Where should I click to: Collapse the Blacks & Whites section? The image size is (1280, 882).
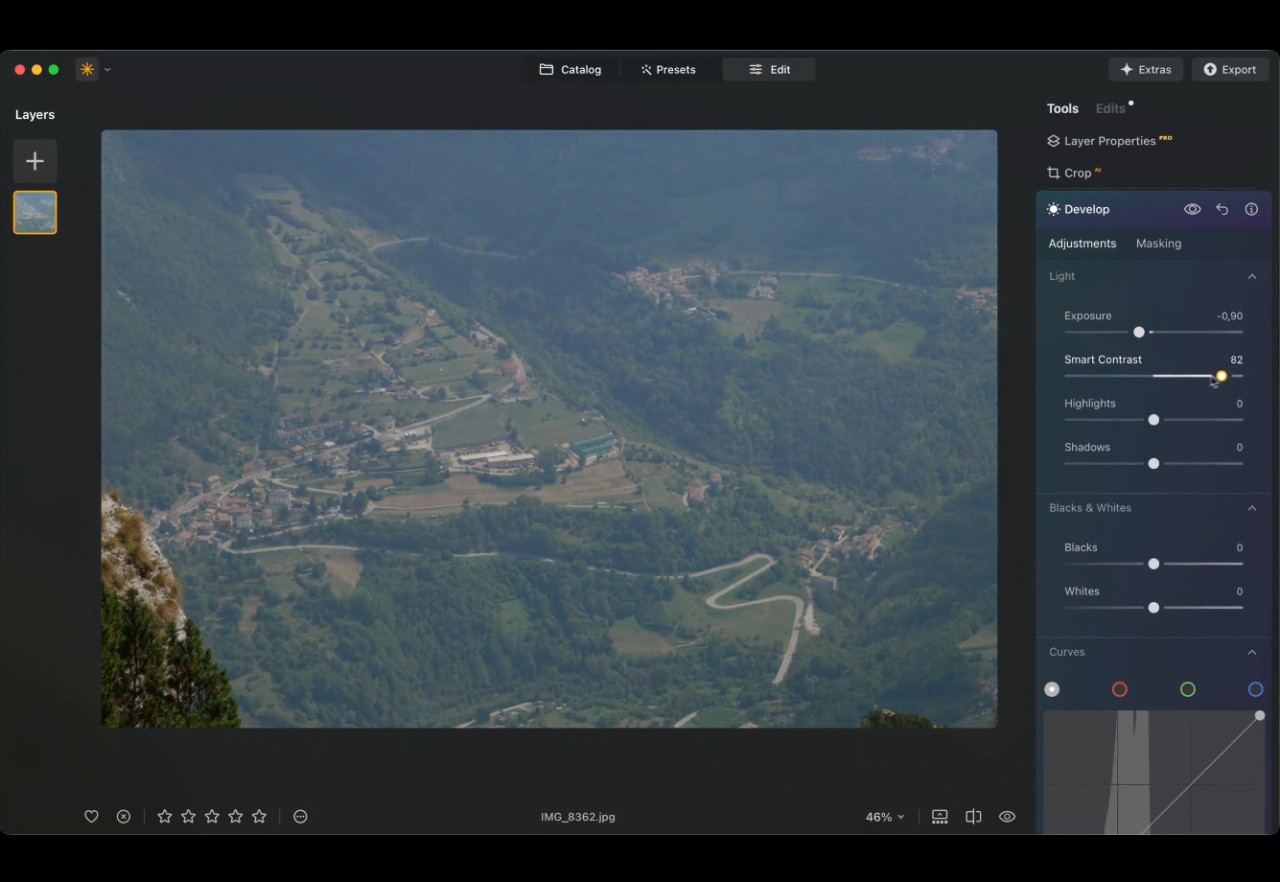click(x=1251, y=508)
